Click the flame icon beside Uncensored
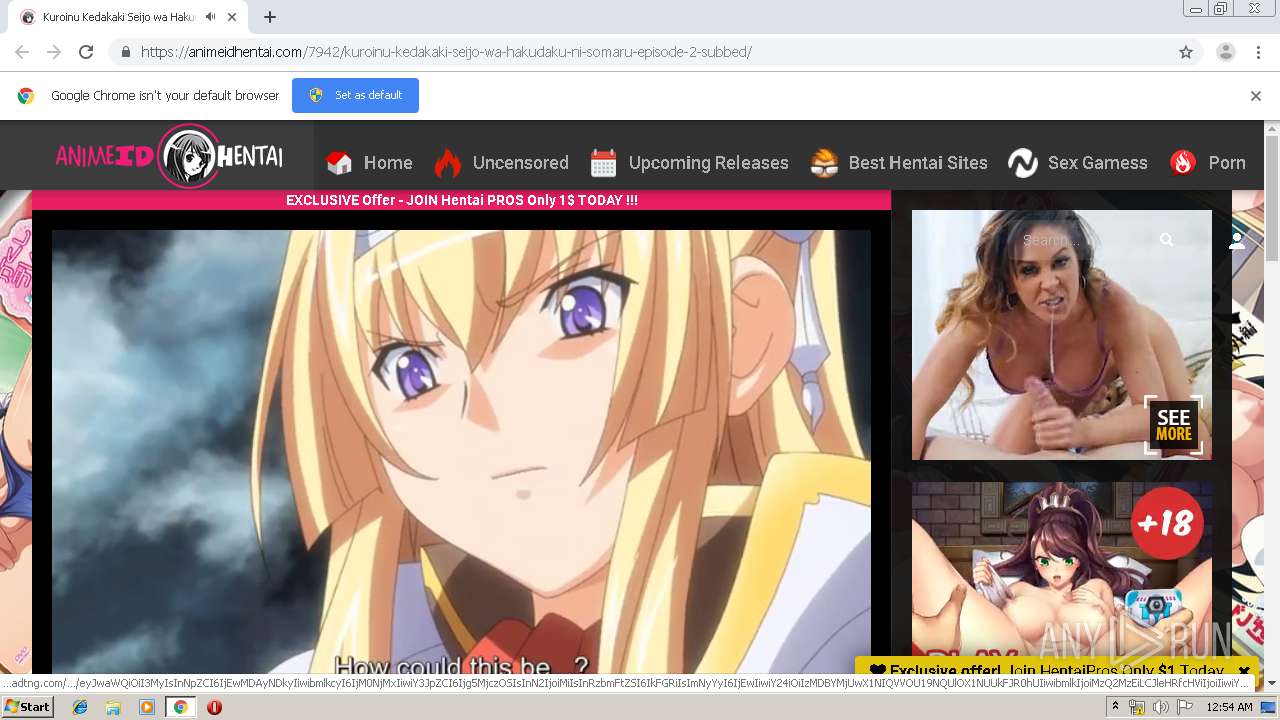1280x720 pixels. [x=447, y=162]
